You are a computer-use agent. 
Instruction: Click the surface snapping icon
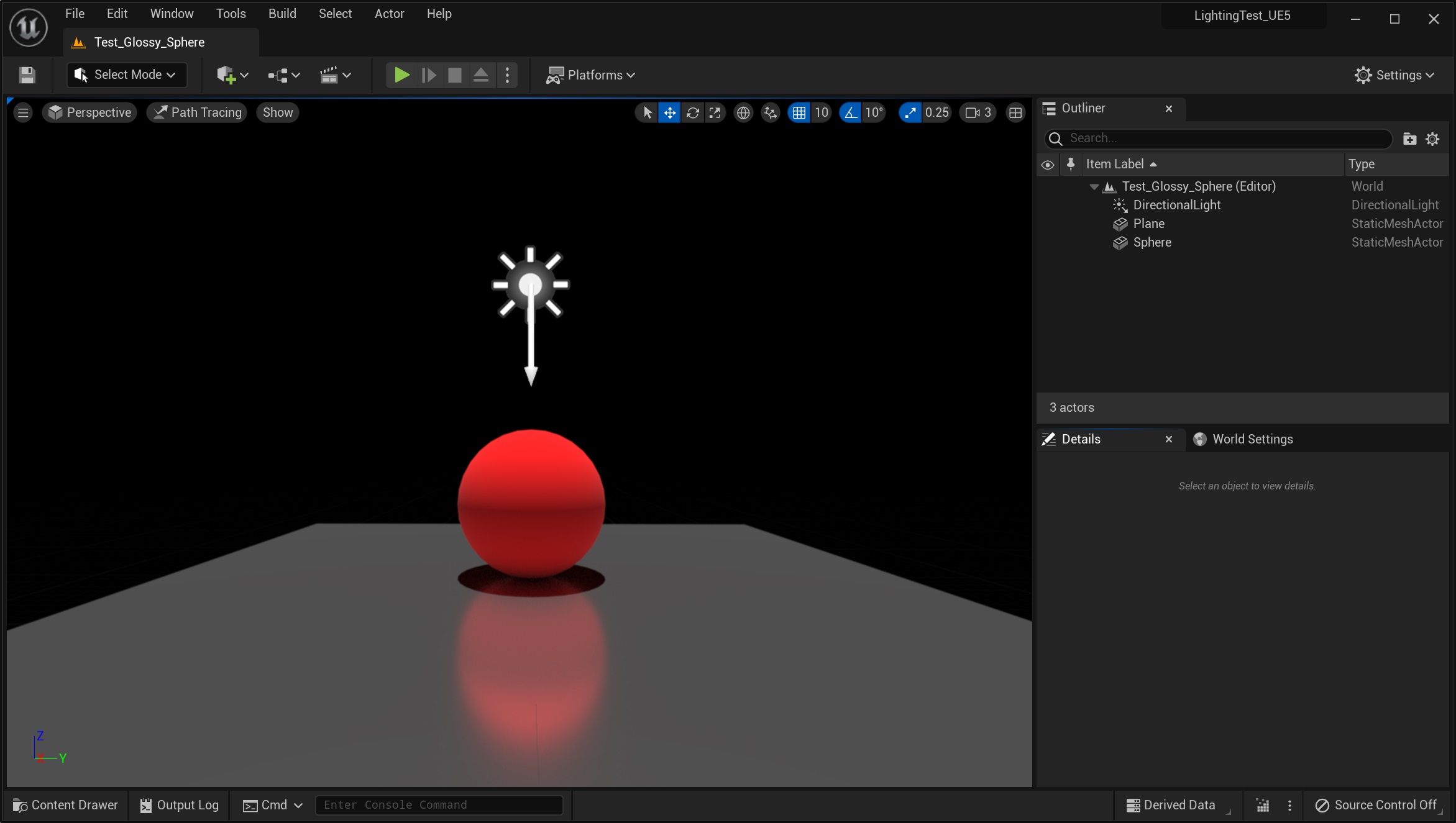click(771, 112)
